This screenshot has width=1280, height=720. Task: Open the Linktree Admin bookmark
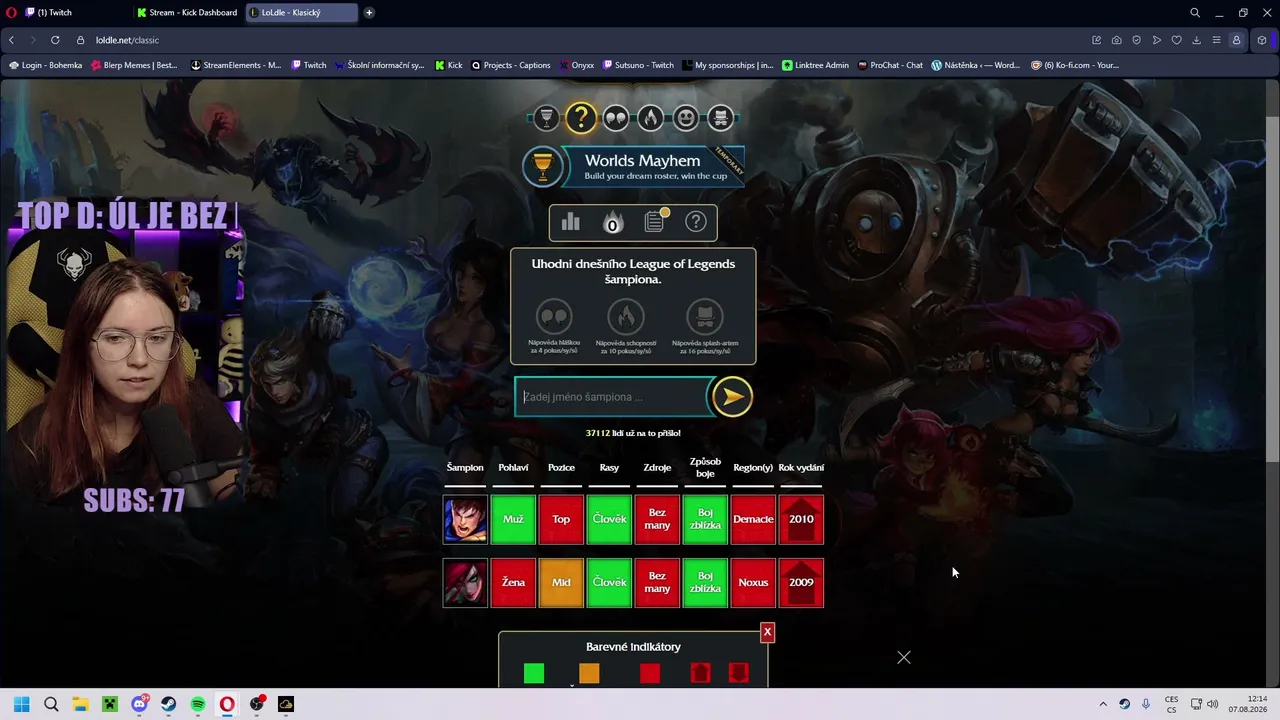point(815,65)
